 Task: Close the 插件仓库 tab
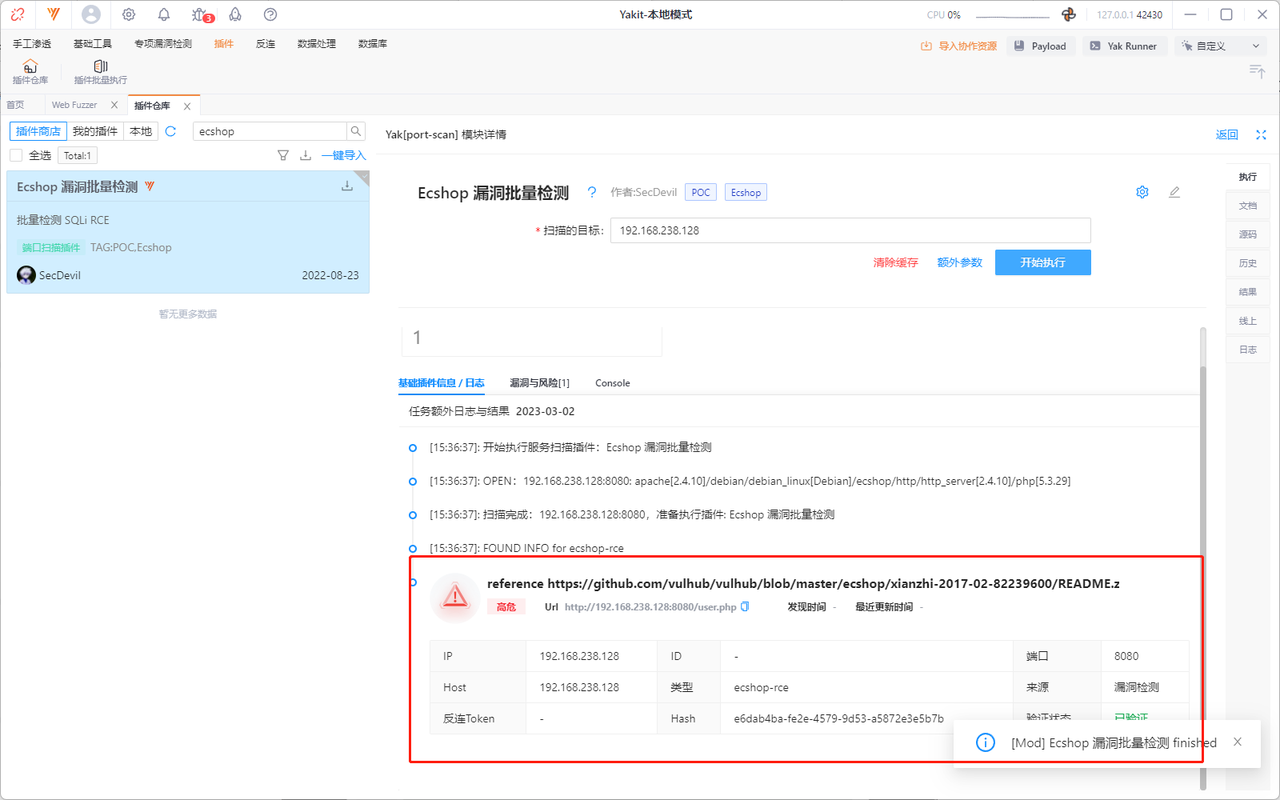tap(187, 106)
